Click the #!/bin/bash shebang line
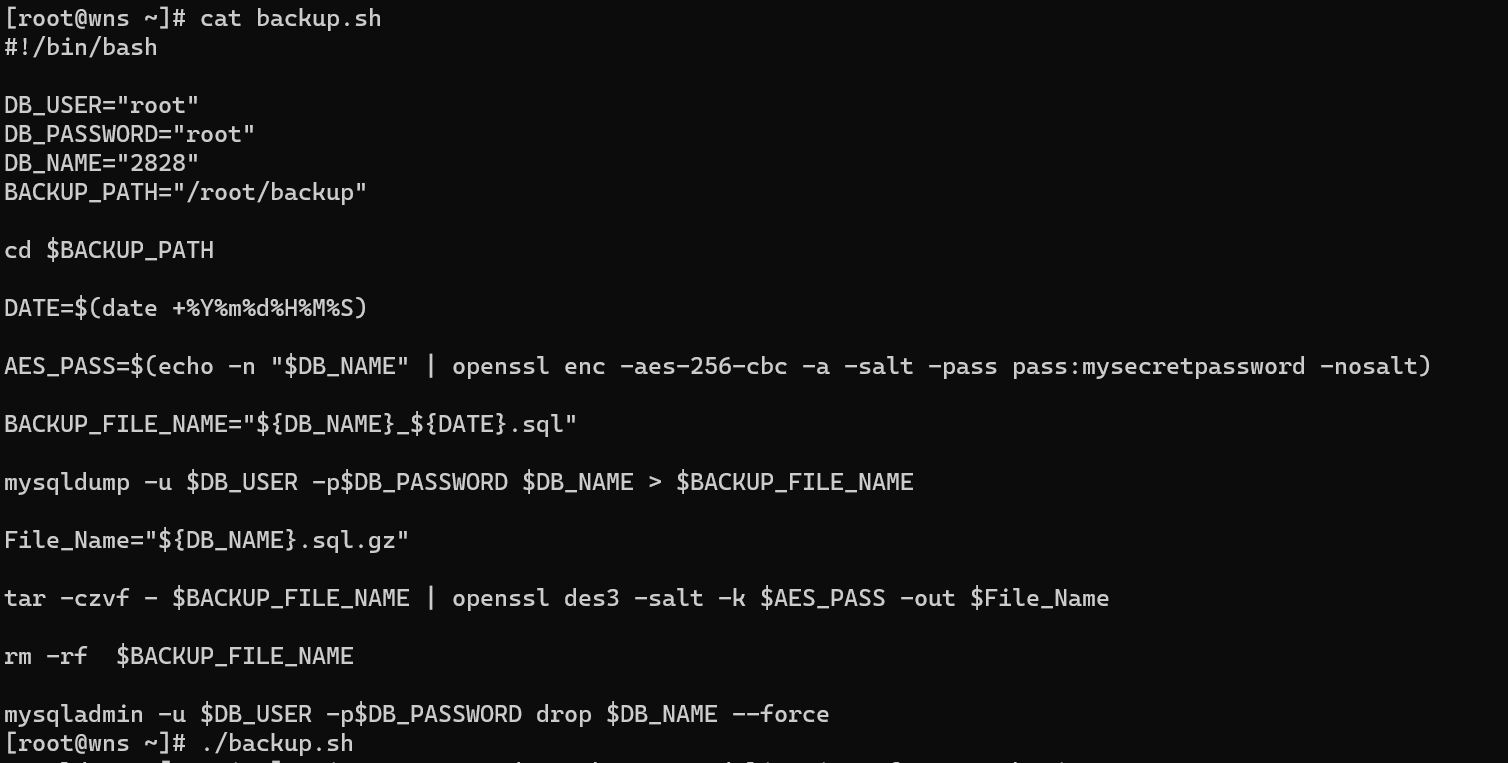Screen dimensions: 1508x763 coord(81,47)
